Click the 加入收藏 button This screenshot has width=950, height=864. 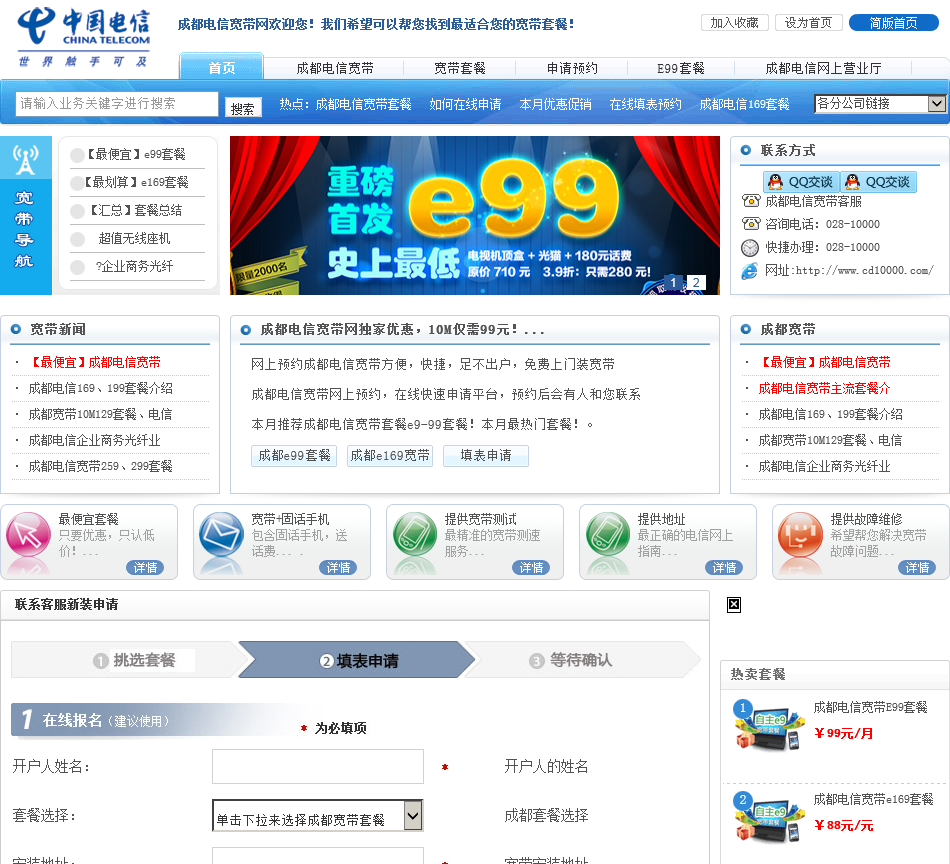point(734,22)
